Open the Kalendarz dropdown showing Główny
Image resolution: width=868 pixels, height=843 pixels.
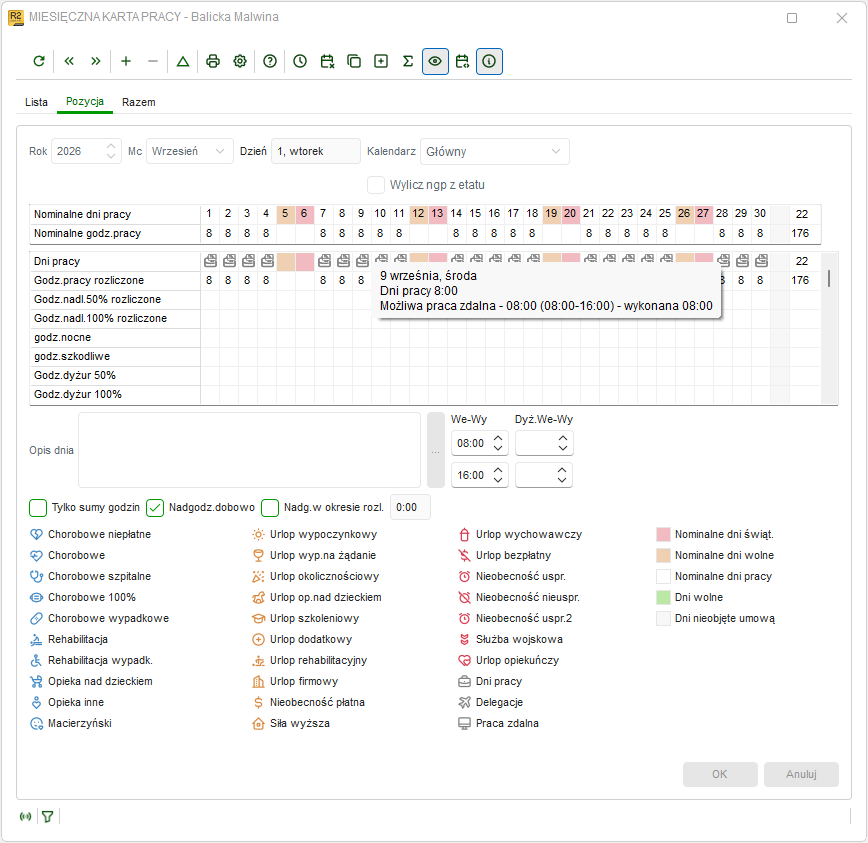click(494, 152)
